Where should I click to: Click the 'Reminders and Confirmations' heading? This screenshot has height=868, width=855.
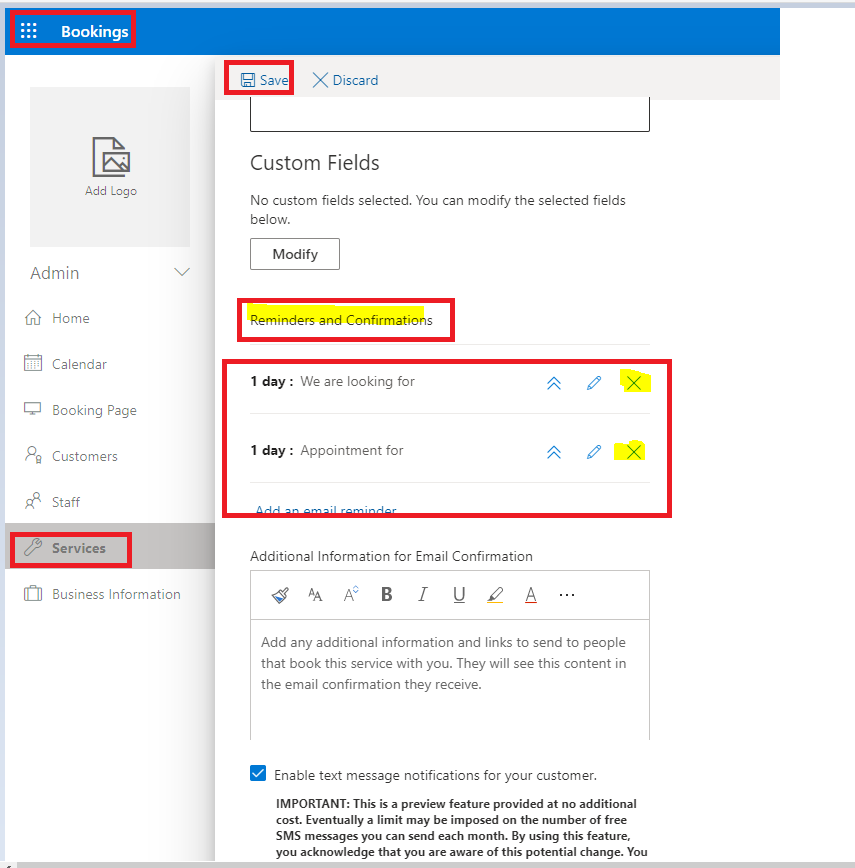(341, 320)
